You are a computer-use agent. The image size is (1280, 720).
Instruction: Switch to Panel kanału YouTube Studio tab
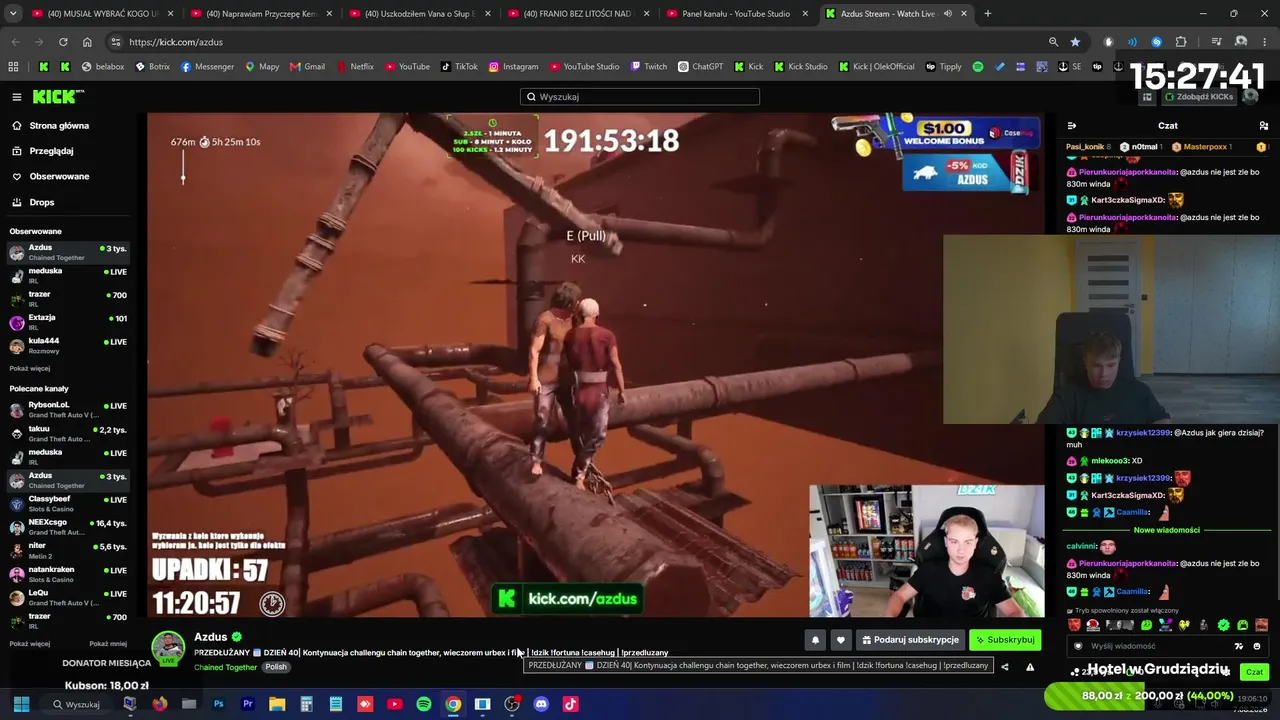point(735,14)
